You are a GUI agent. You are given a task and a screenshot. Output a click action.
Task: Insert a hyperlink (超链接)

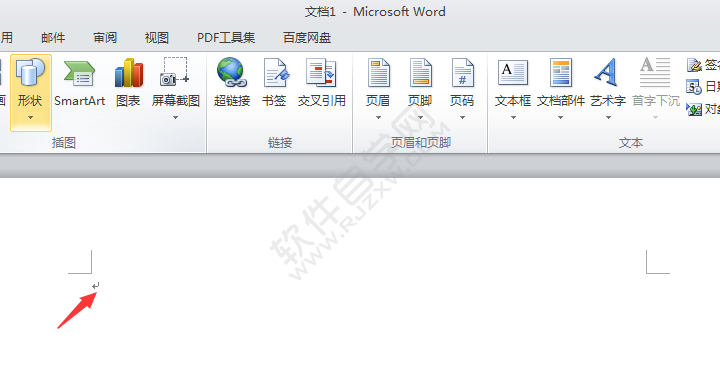click(231, 73)
